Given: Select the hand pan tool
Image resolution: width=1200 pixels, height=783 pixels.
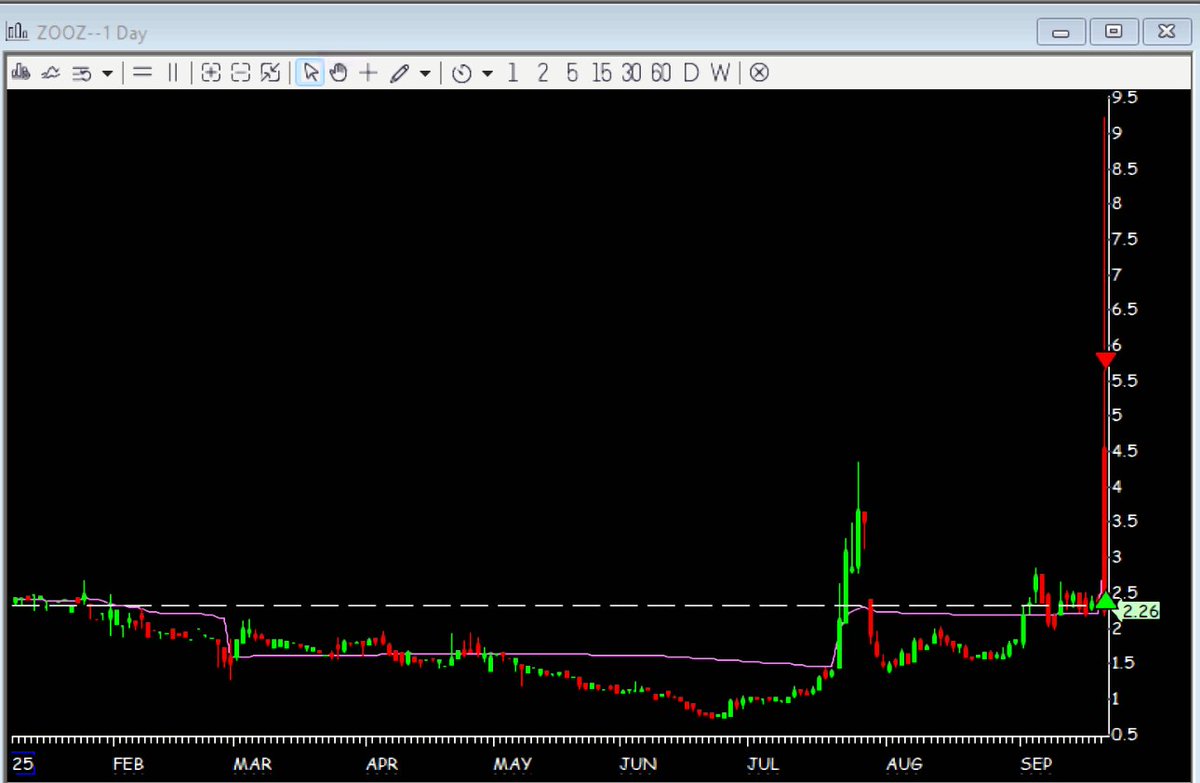Looking at the screenshot, I should pyautogui.click(x=339, y=73).
